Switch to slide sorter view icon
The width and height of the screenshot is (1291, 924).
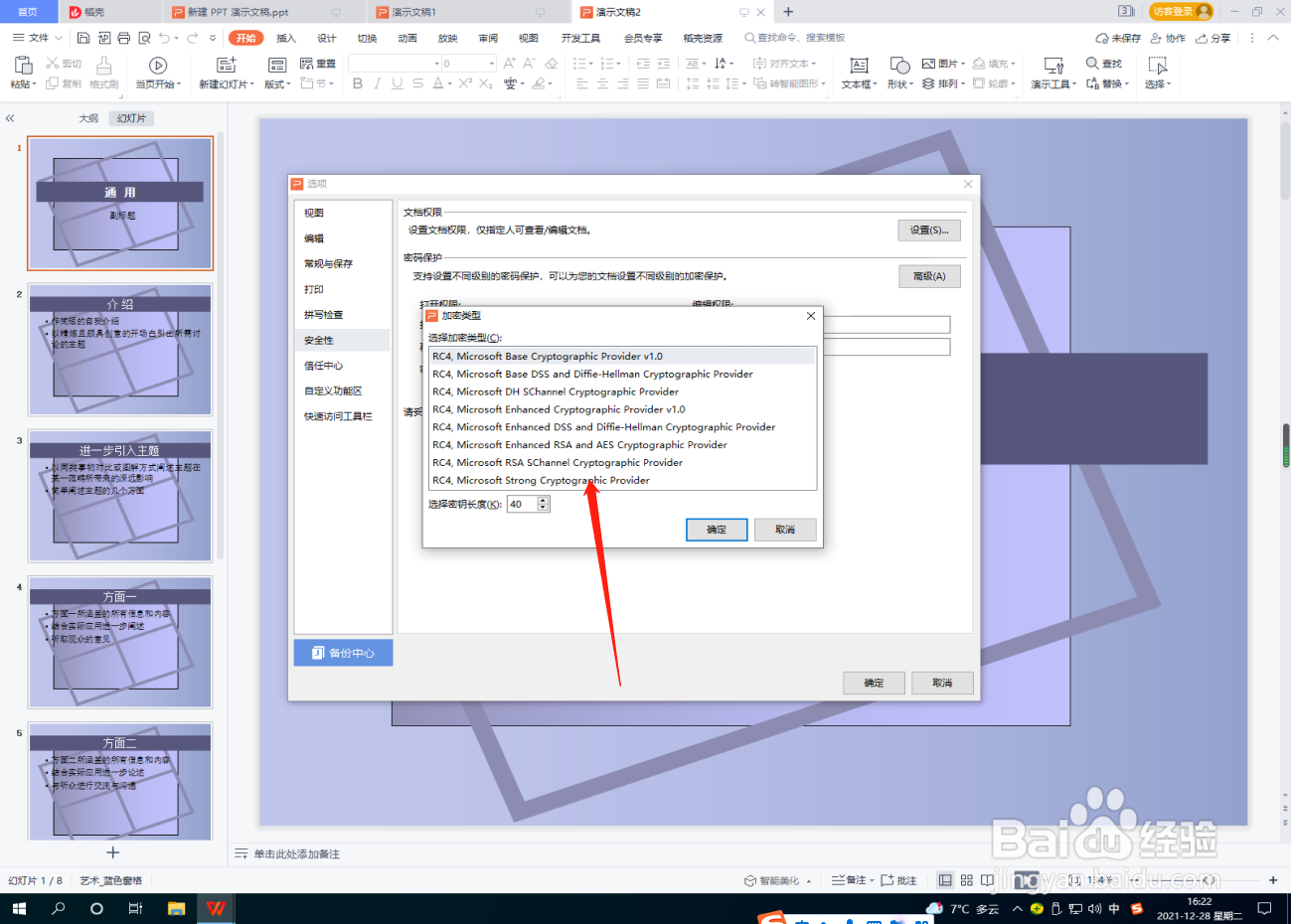966,880
